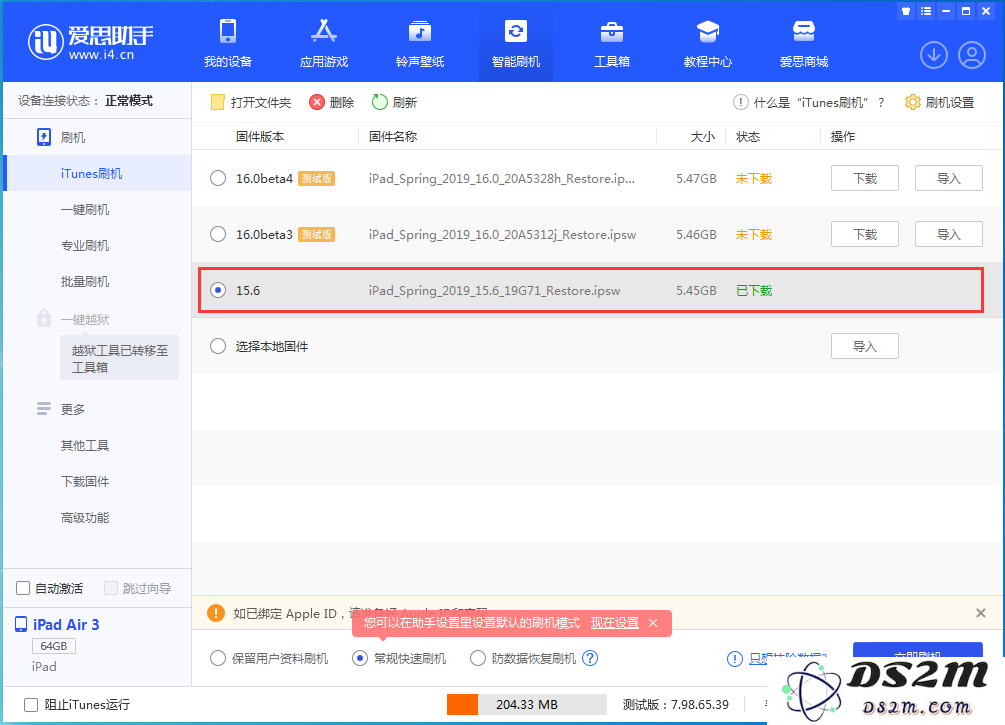Import firmware for 16.0beta3 row with 导入

point(949,235)
